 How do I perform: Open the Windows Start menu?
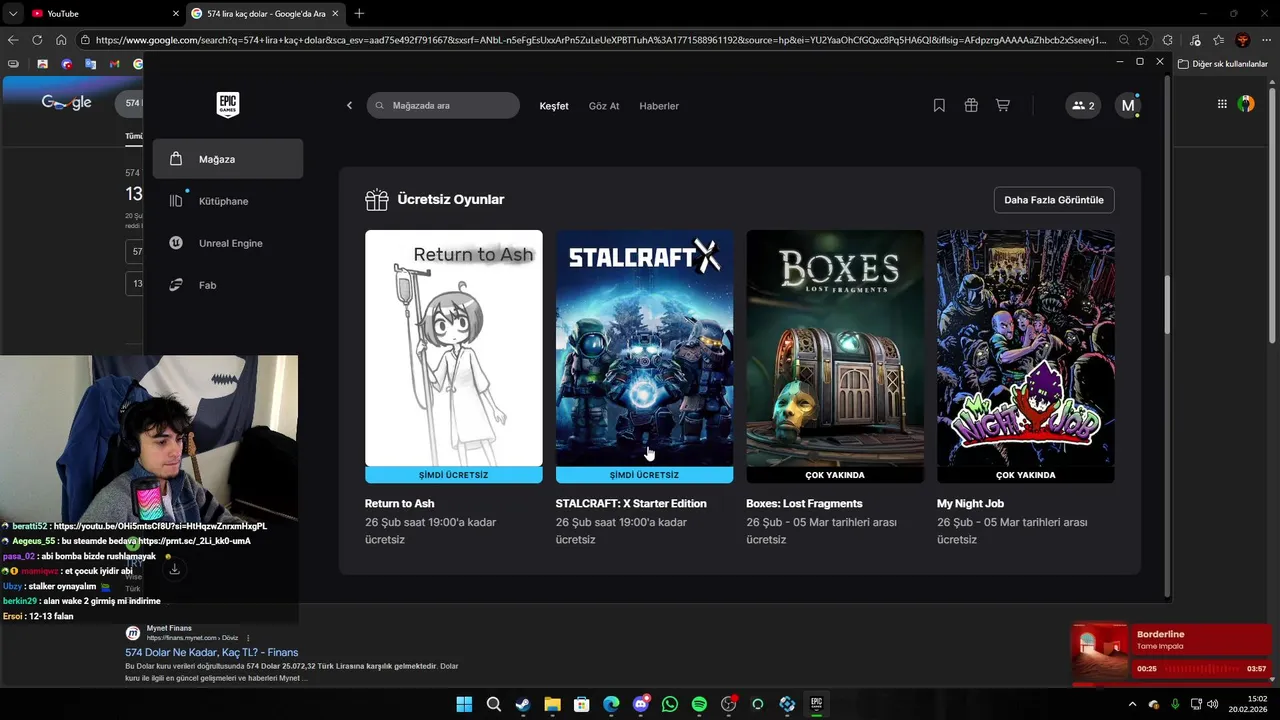click(x=464, y=704)
